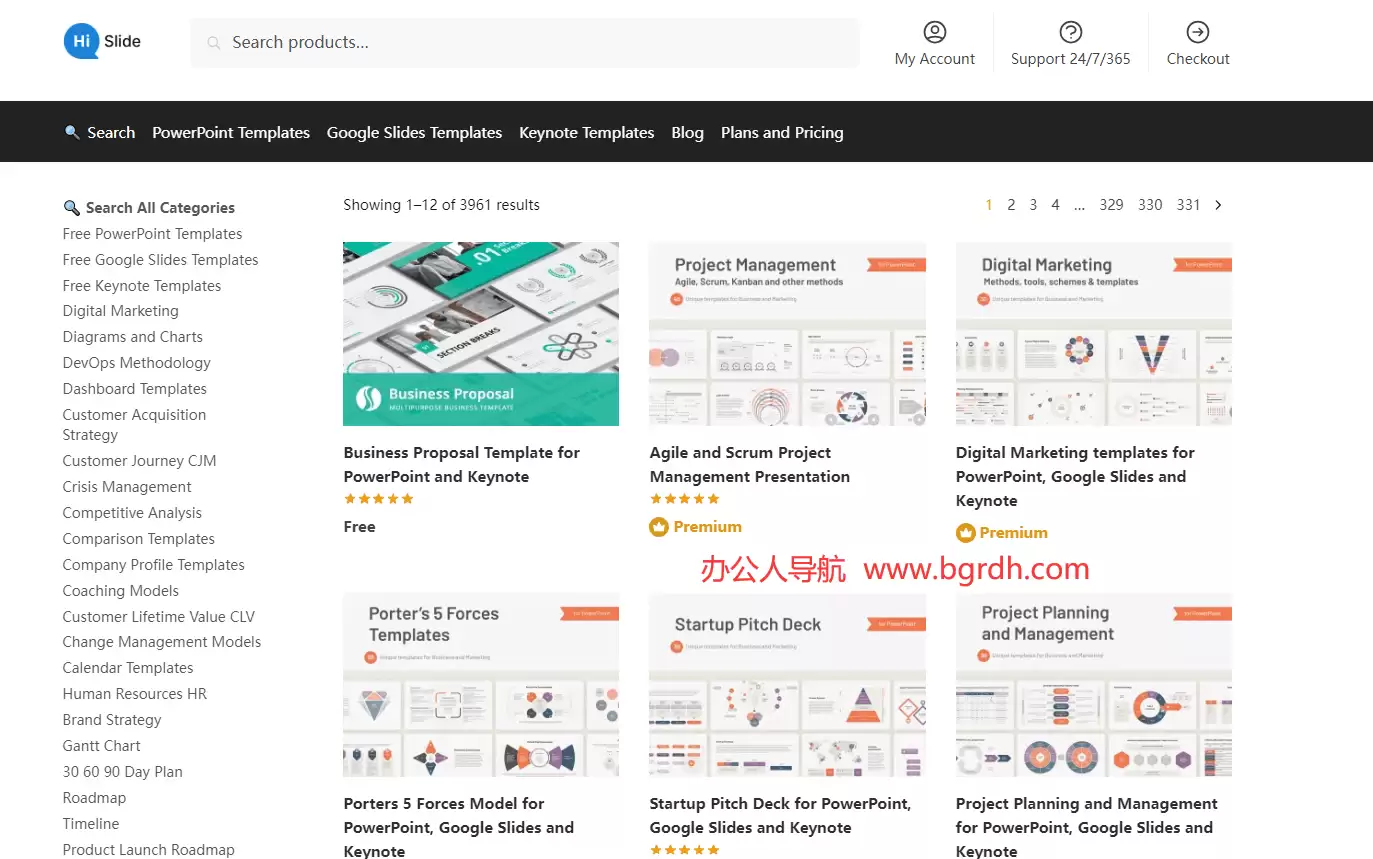1373x859 pixels.
Task: Open the Google Slides Templates menu
Action: pos(414,133)
